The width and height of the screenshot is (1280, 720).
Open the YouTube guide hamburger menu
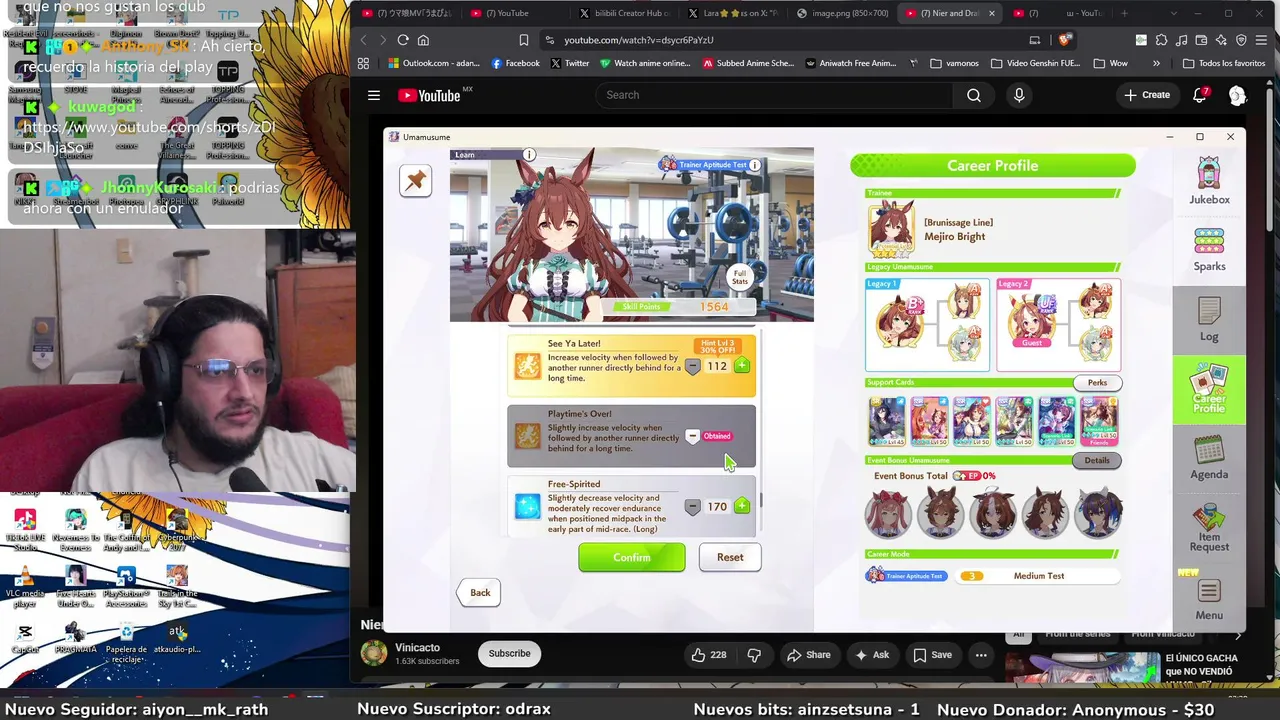pyautogui.click(x=374, y=95)
